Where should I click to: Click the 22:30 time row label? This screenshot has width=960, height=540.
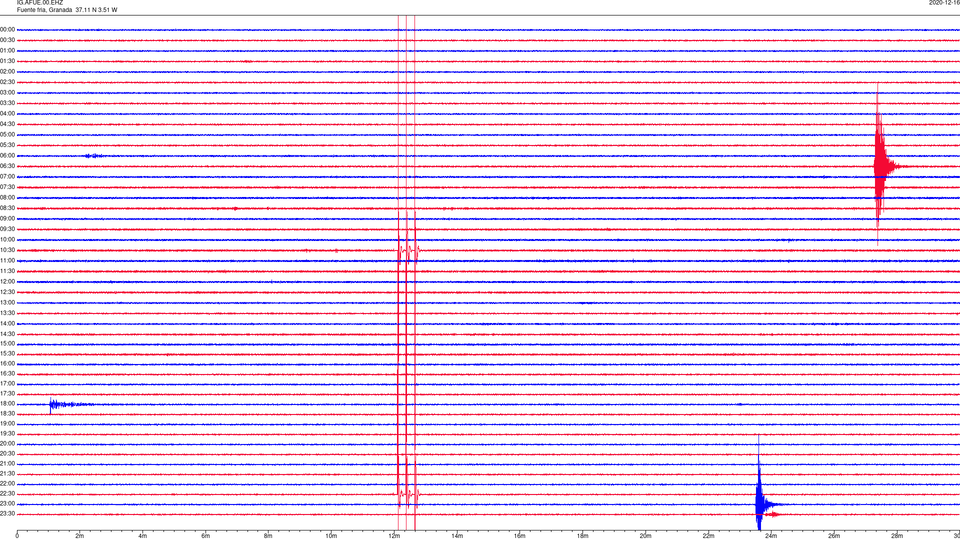(x=7, y=493)
